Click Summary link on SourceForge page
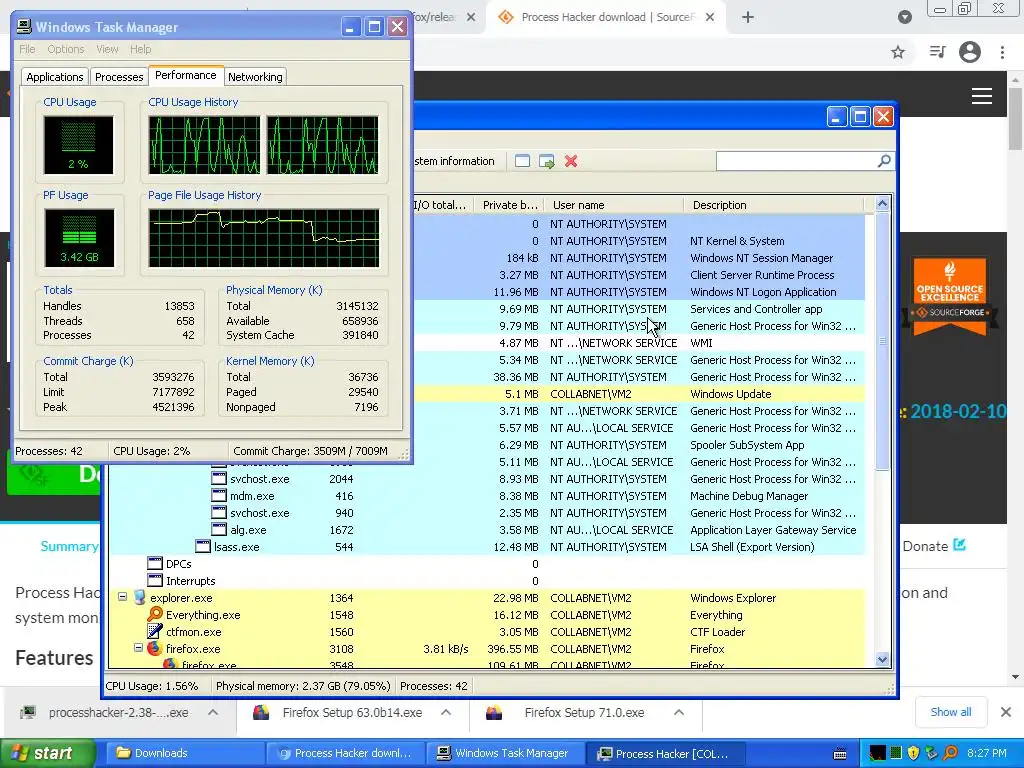Viewport: 1024px width, 768px height. click(69, 546)
